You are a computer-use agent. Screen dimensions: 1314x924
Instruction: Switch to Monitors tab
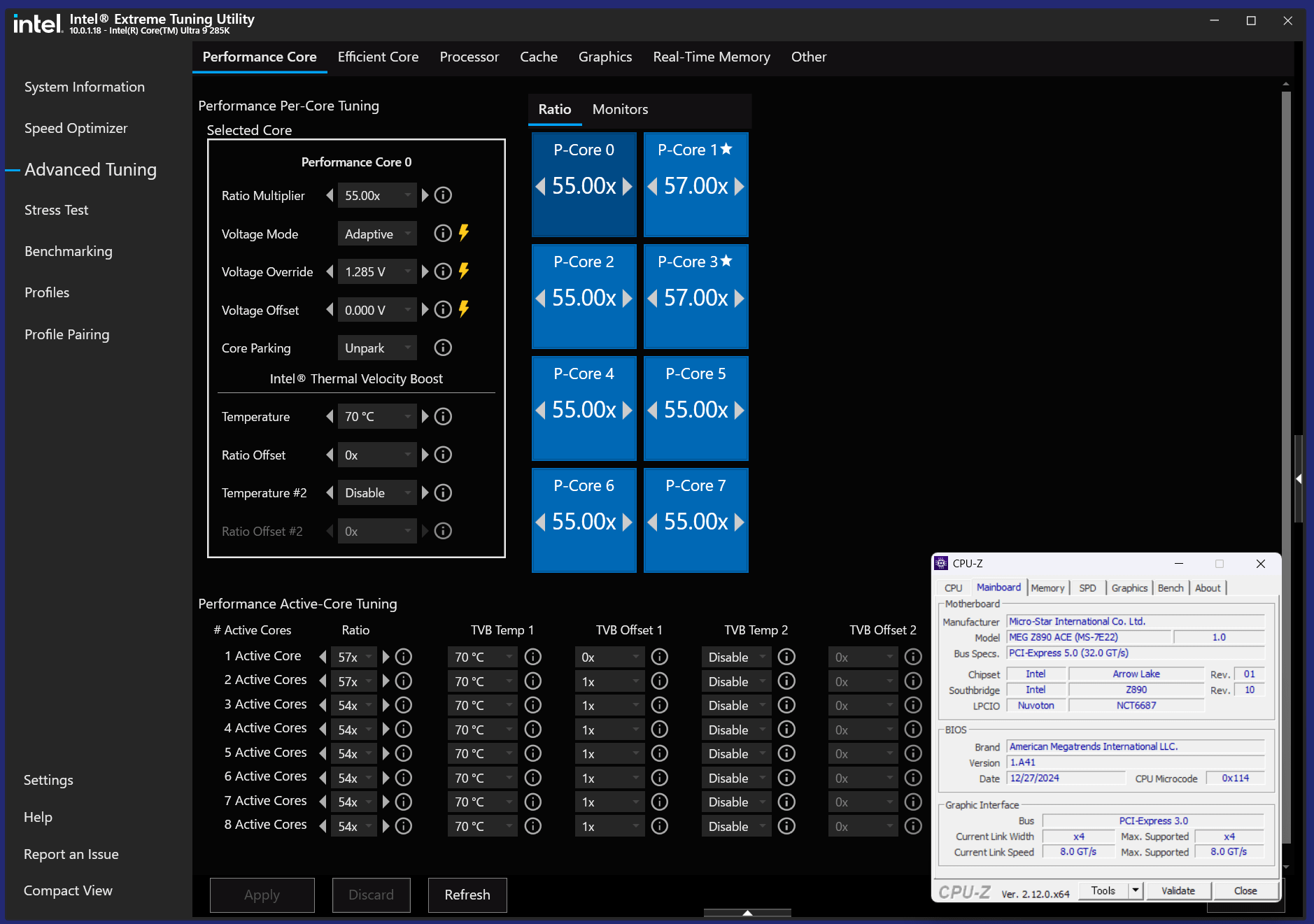coord(620,109)
